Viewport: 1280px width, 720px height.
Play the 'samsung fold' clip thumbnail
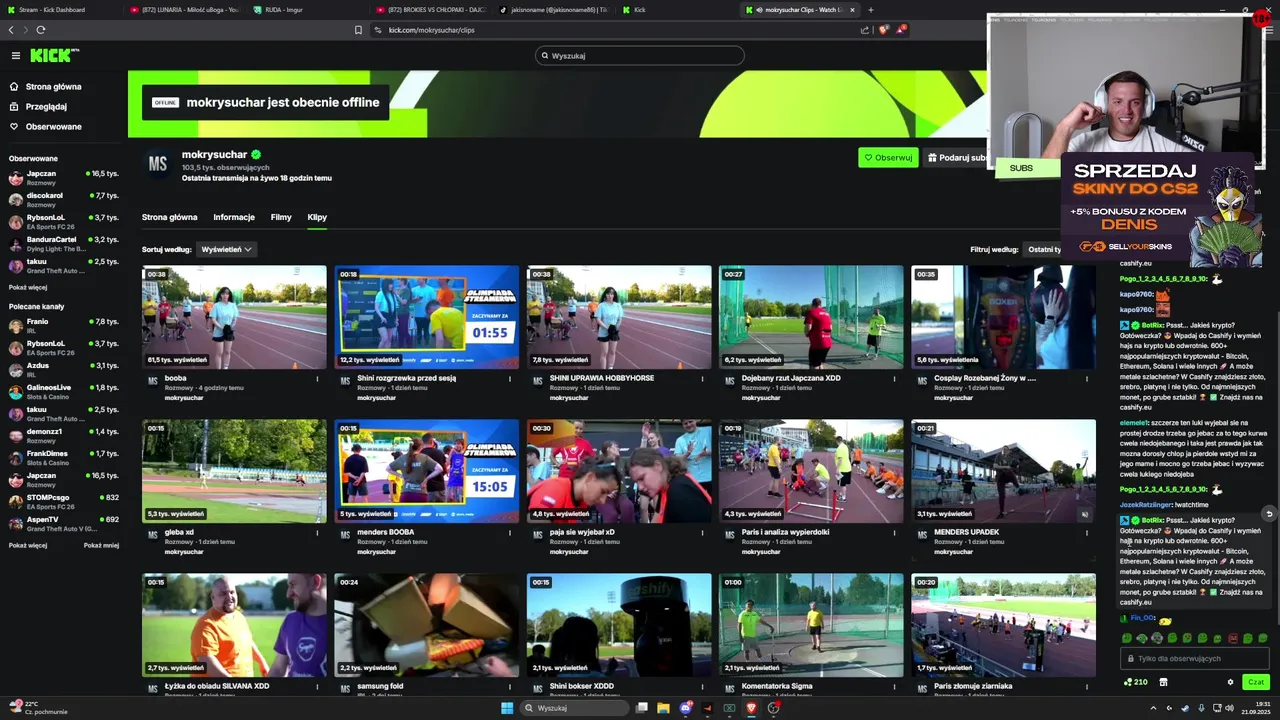click(x=427, y=625)
